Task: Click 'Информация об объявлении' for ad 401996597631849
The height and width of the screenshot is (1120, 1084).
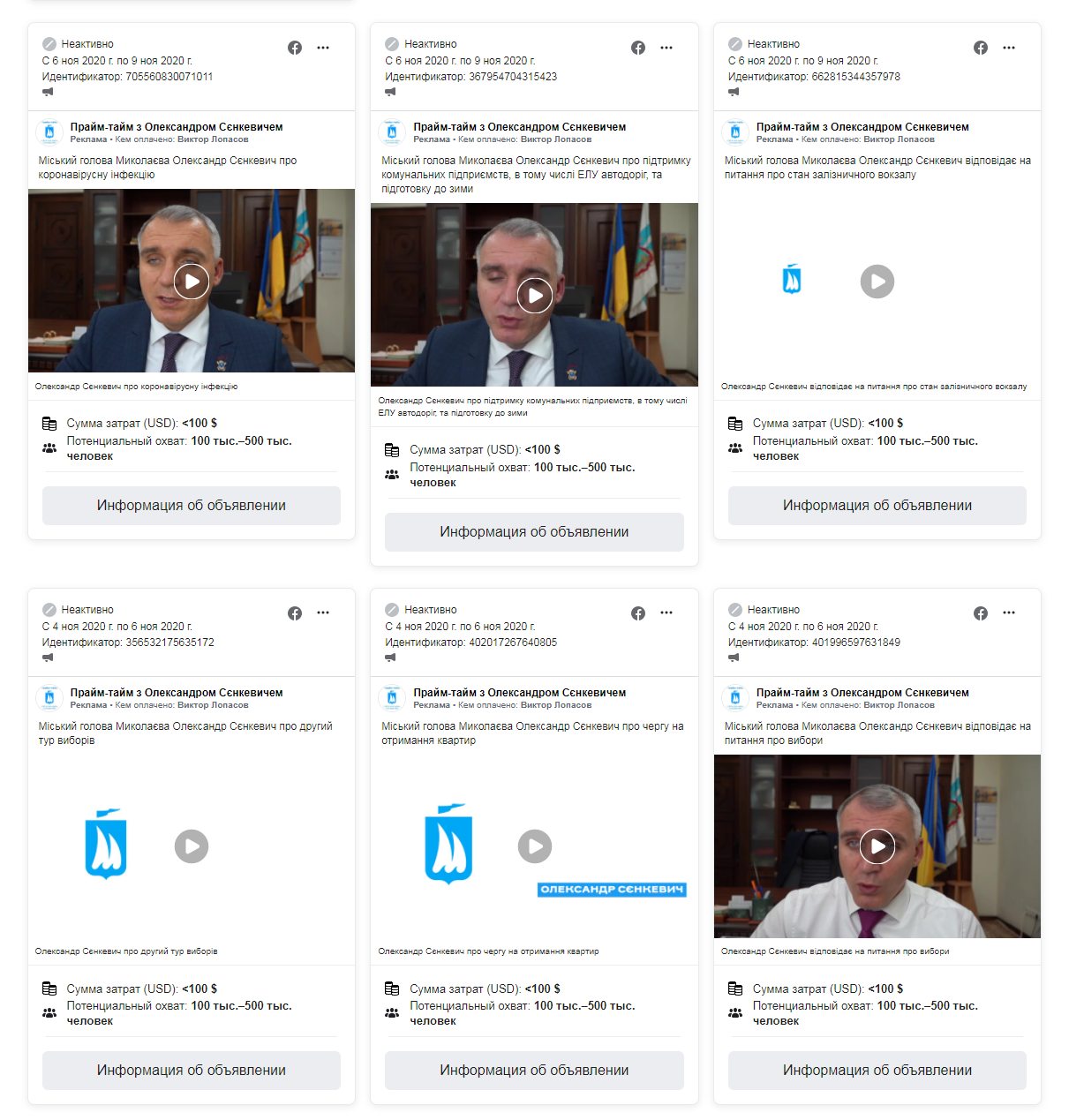Action: click(x=877, y=1071)
